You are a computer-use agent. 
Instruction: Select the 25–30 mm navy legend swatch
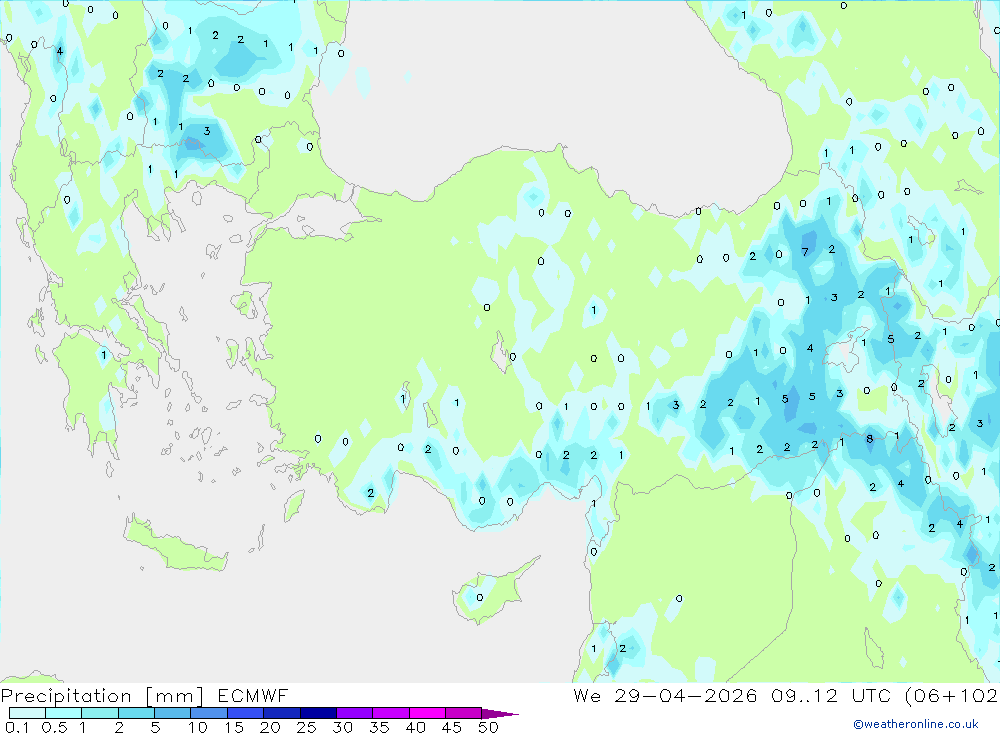[x=318, y=713]
